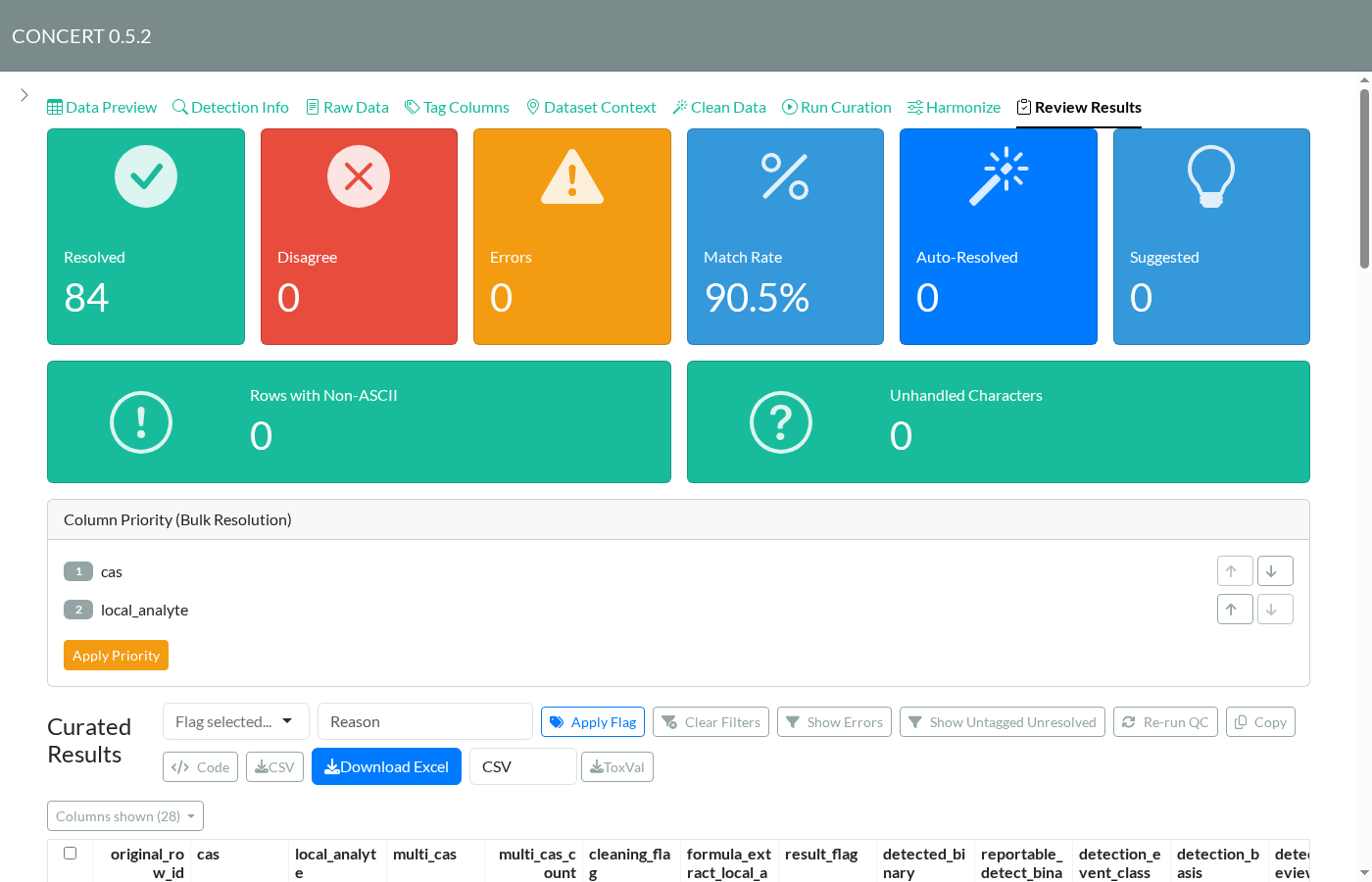The width and height of the screenshot is (1372, 882).
Task: Click the ToxVal download button
Action: [617, 767]
